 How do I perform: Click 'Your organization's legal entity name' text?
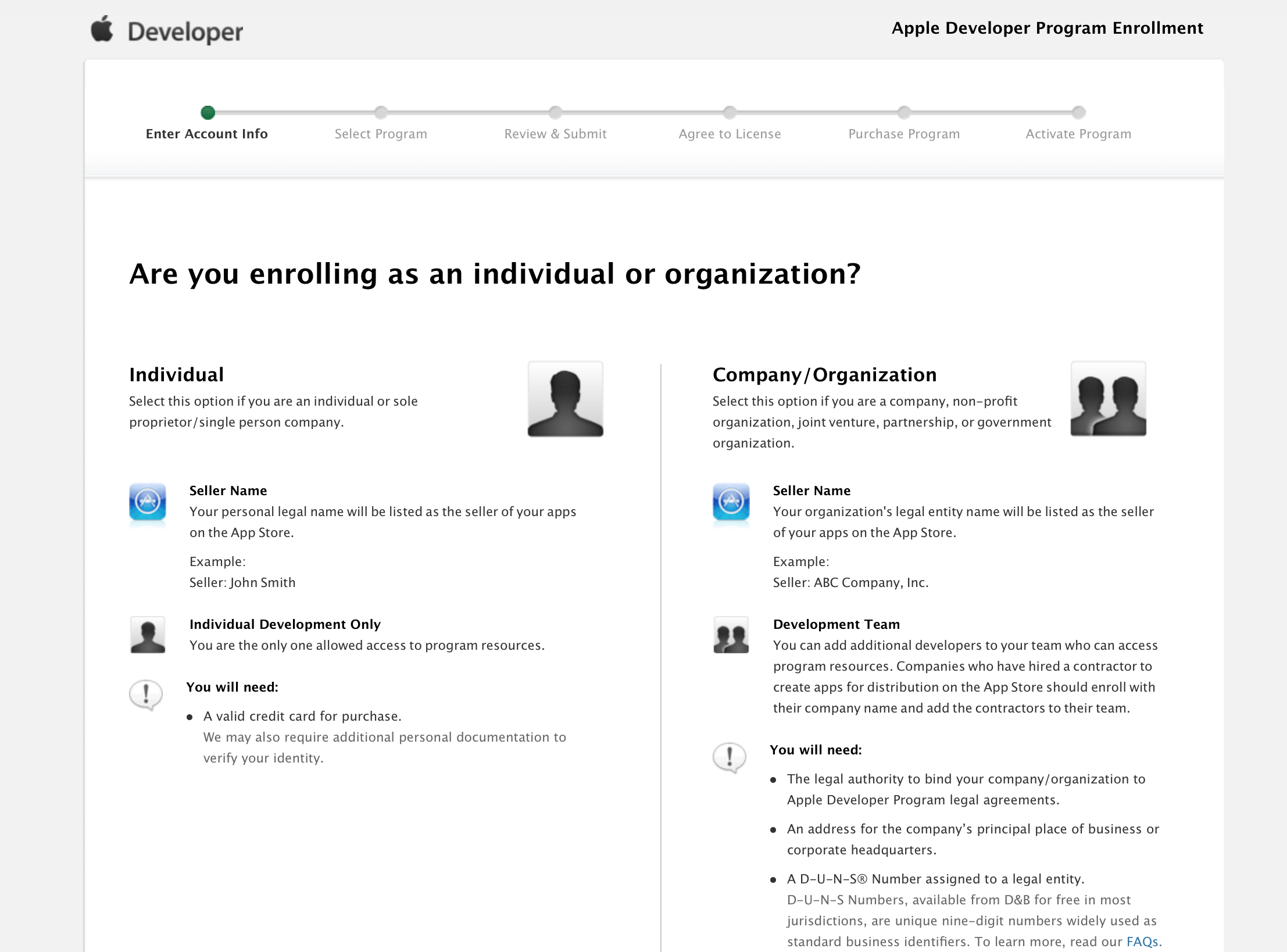[x=963, y=522]
